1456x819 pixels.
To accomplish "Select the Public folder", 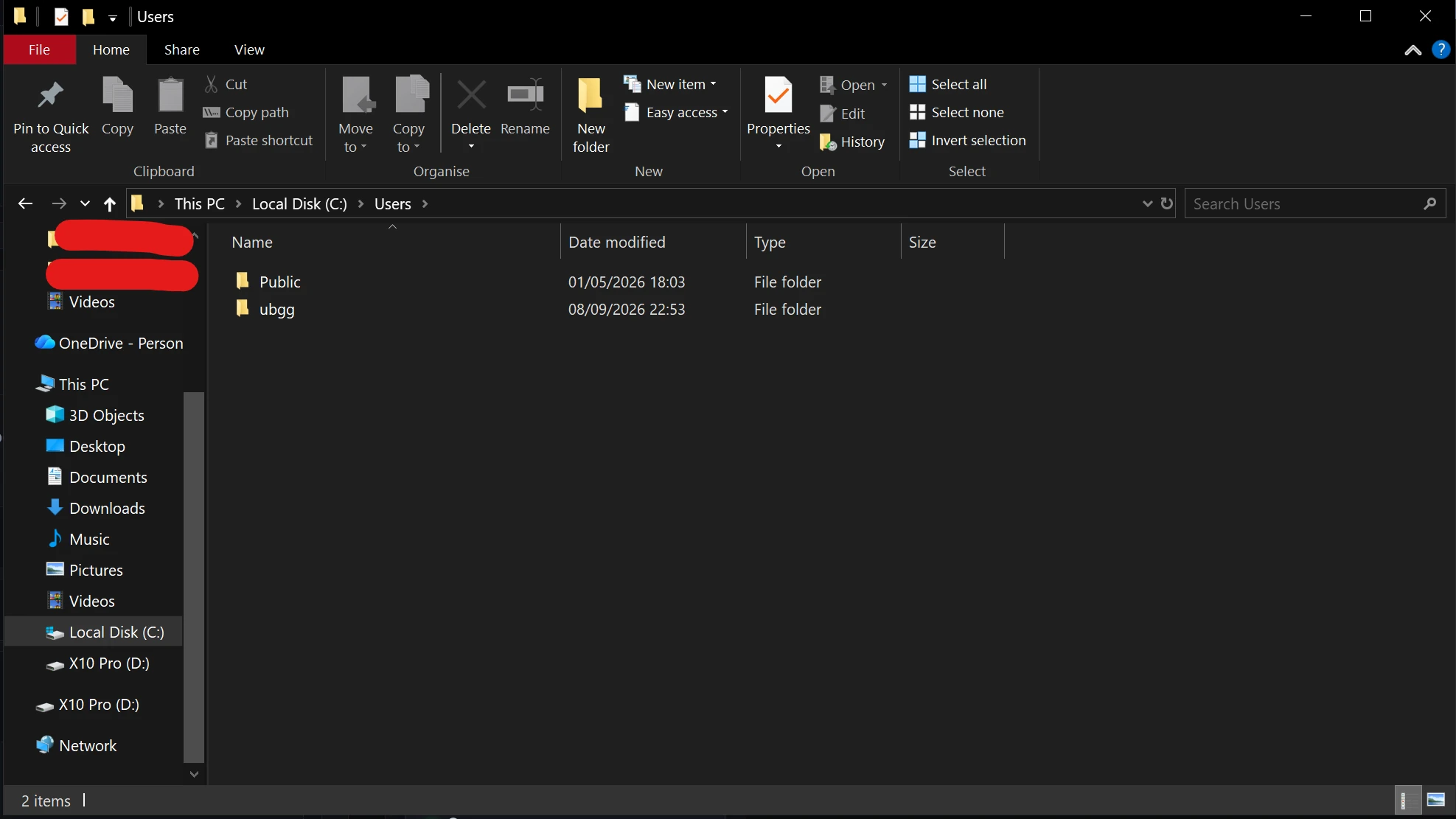I will (x=279, y=282).
